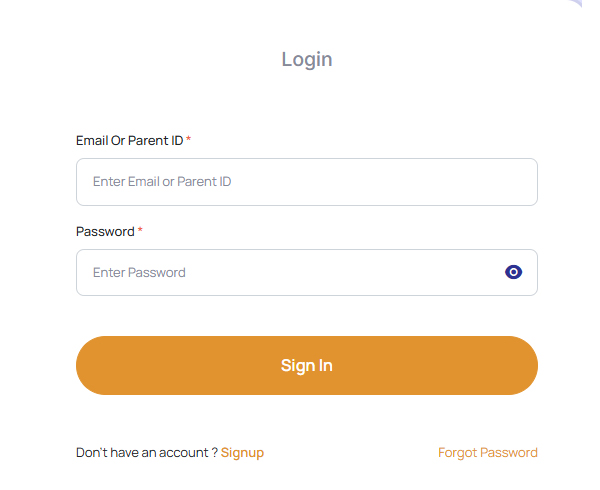Open the Forgot Password link
The width and height of the screenshot is (600, 490).
pyautogui.click(x=487, y=452)
